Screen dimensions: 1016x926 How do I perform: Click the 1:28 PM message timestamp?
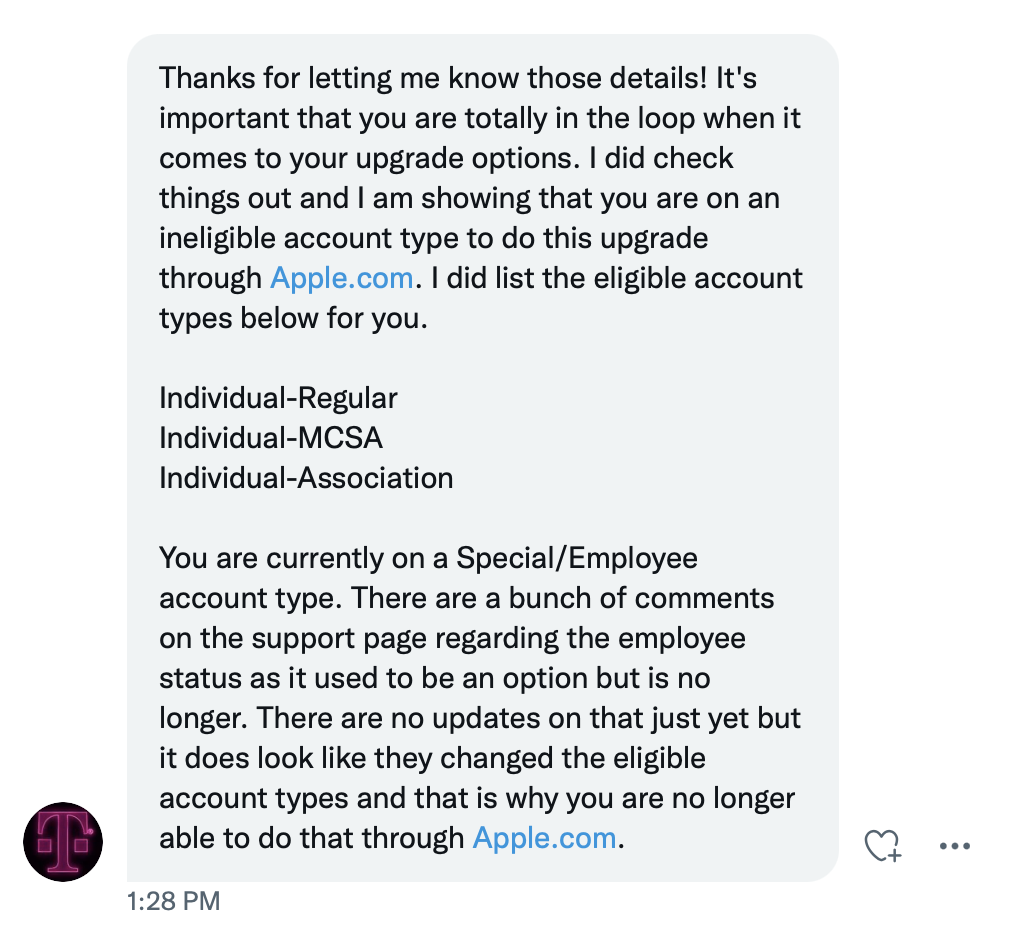[x=174, y=901]
